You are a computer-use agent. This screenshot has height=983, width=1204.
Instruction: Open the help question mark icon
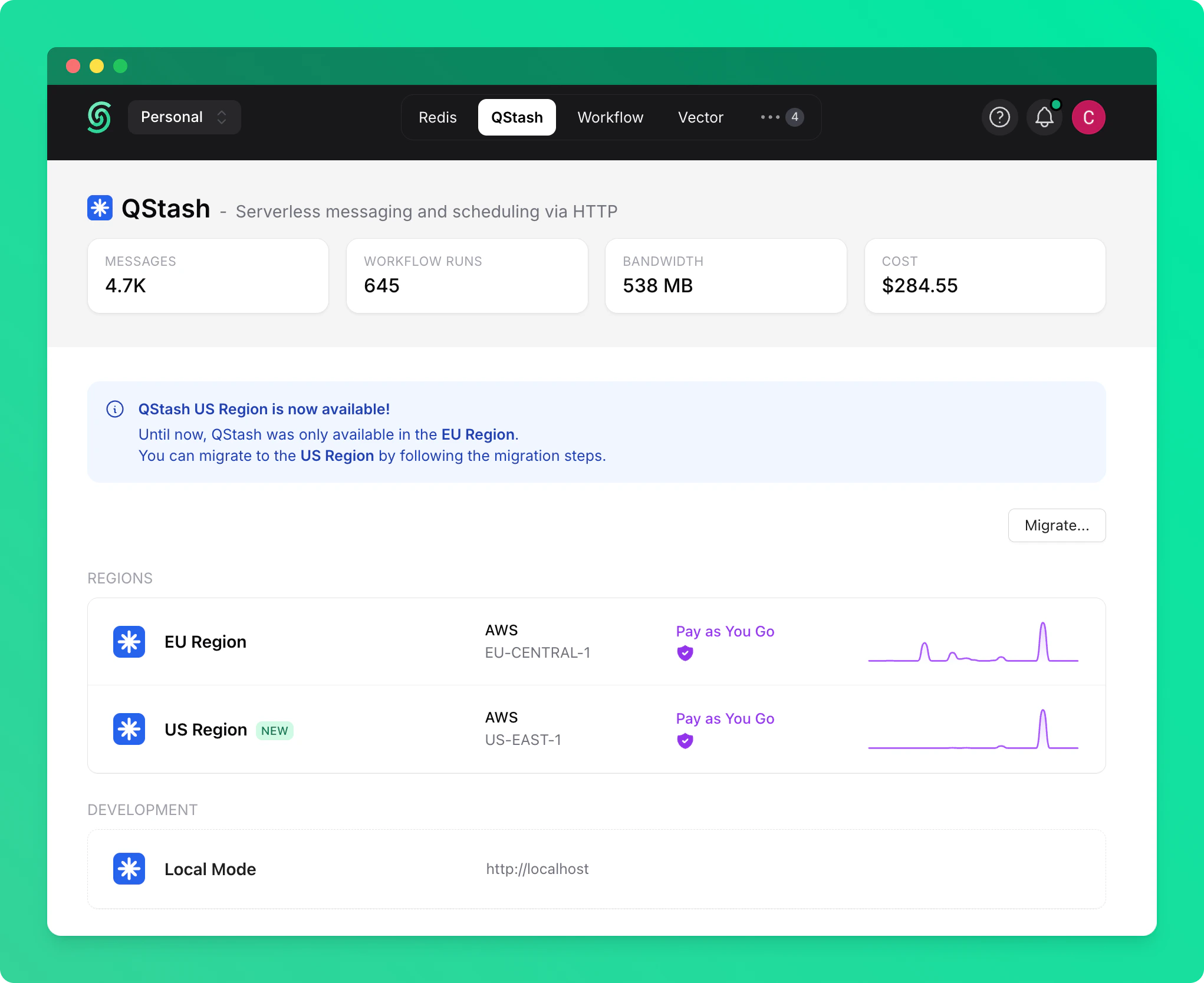[x=999, y=117]
